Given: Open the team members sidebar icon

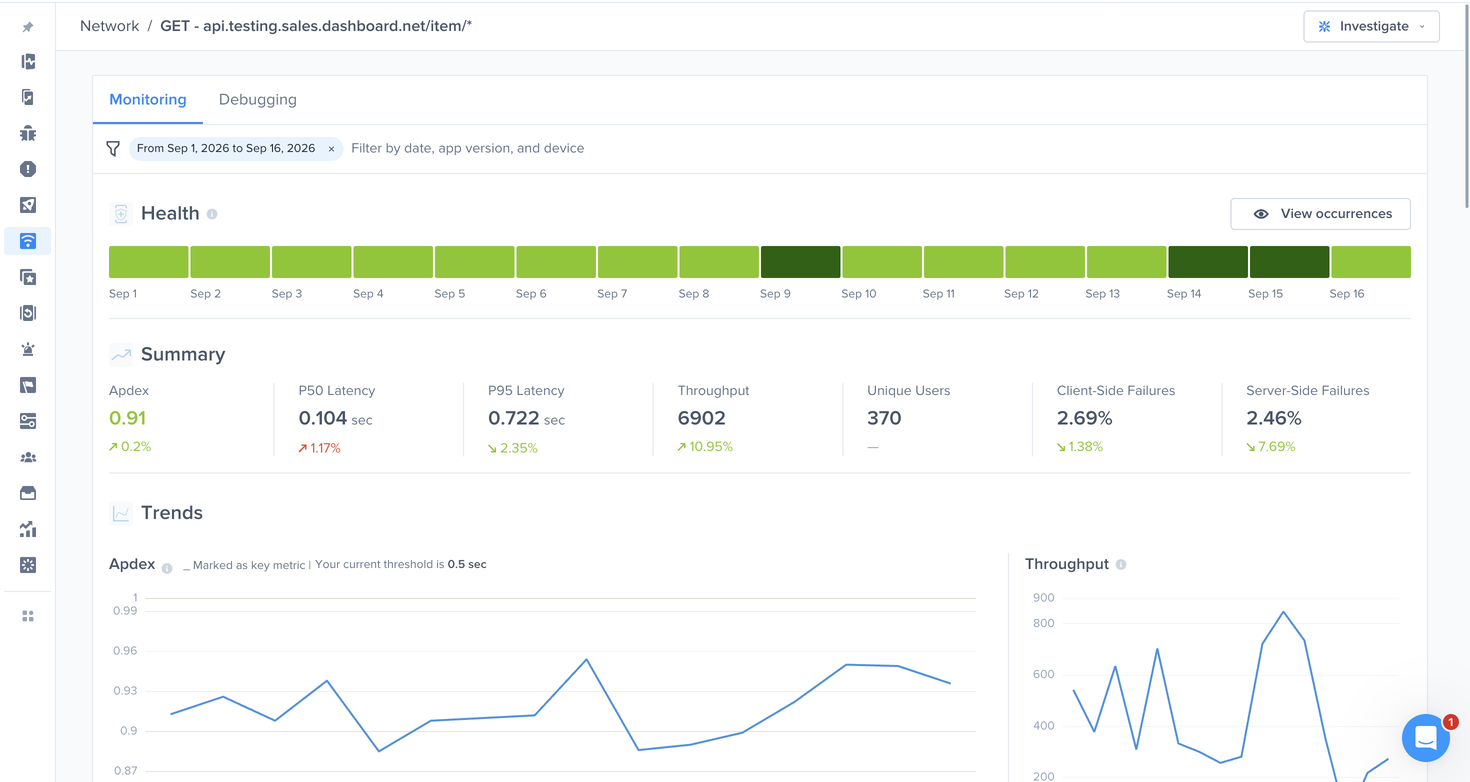Looking at the screenshot, I should [28, 457].
